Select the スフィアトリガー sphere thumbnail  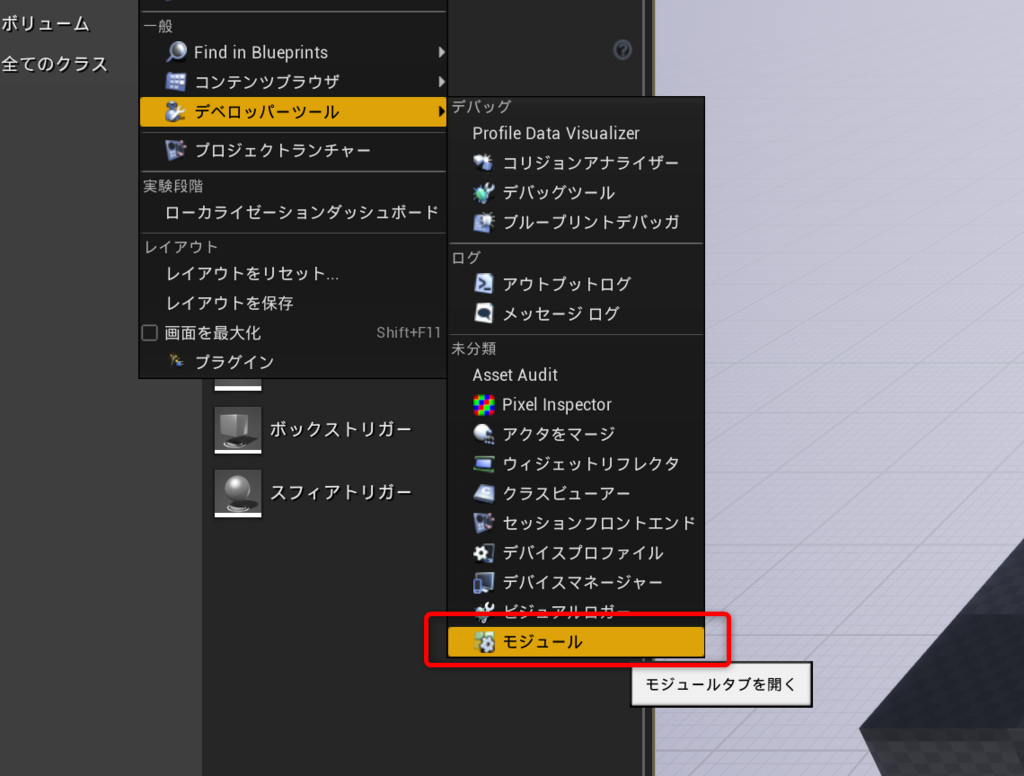237,492
